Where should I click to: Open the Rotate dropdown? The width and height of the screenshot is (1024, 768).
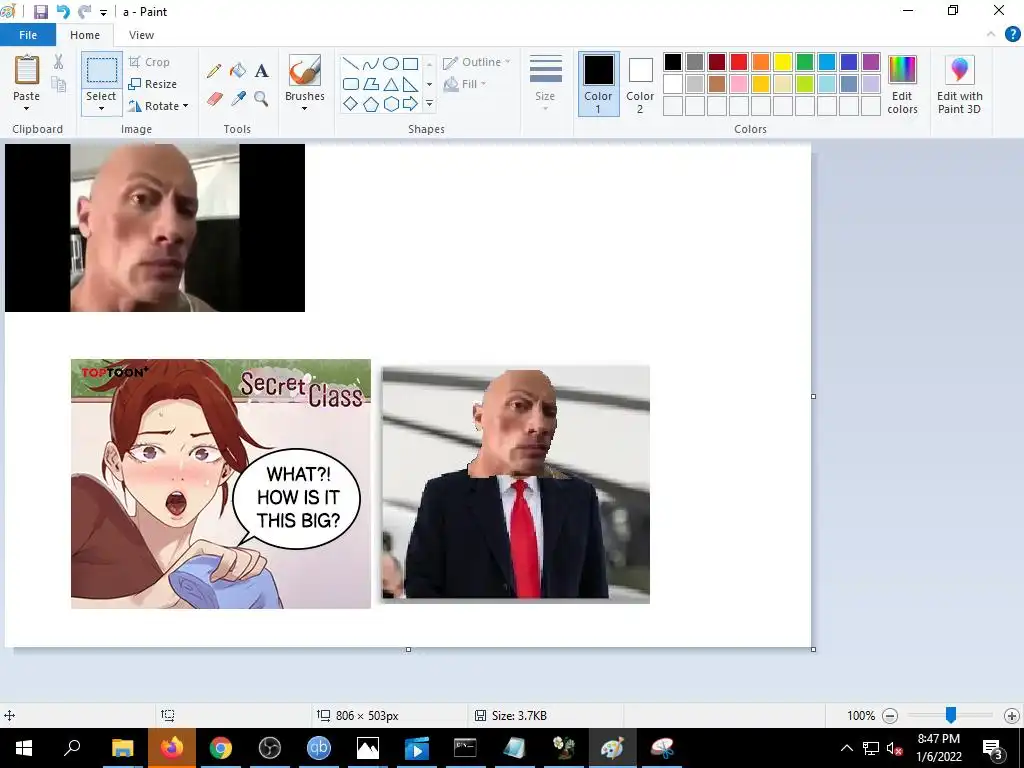point(159,106)
